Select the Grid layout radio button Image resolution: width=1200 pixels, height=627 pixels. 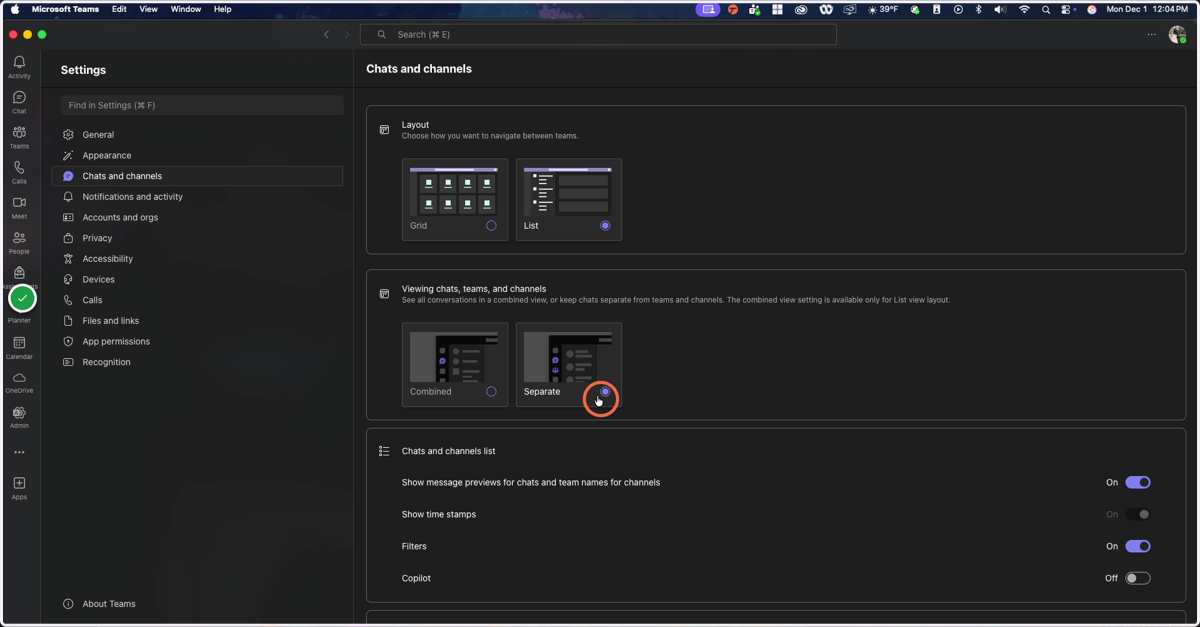pos(491,226)
